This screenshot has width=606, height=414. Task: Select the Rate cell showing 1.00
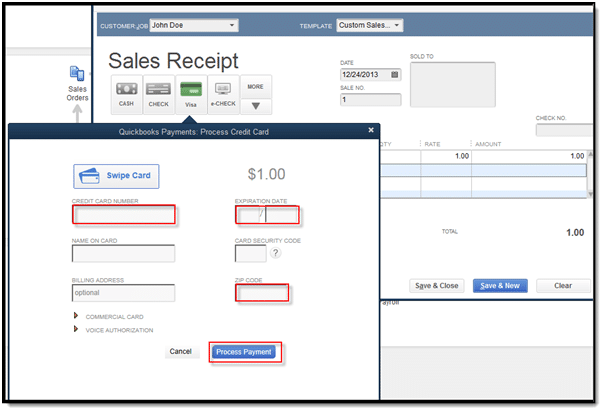[446, 156]
